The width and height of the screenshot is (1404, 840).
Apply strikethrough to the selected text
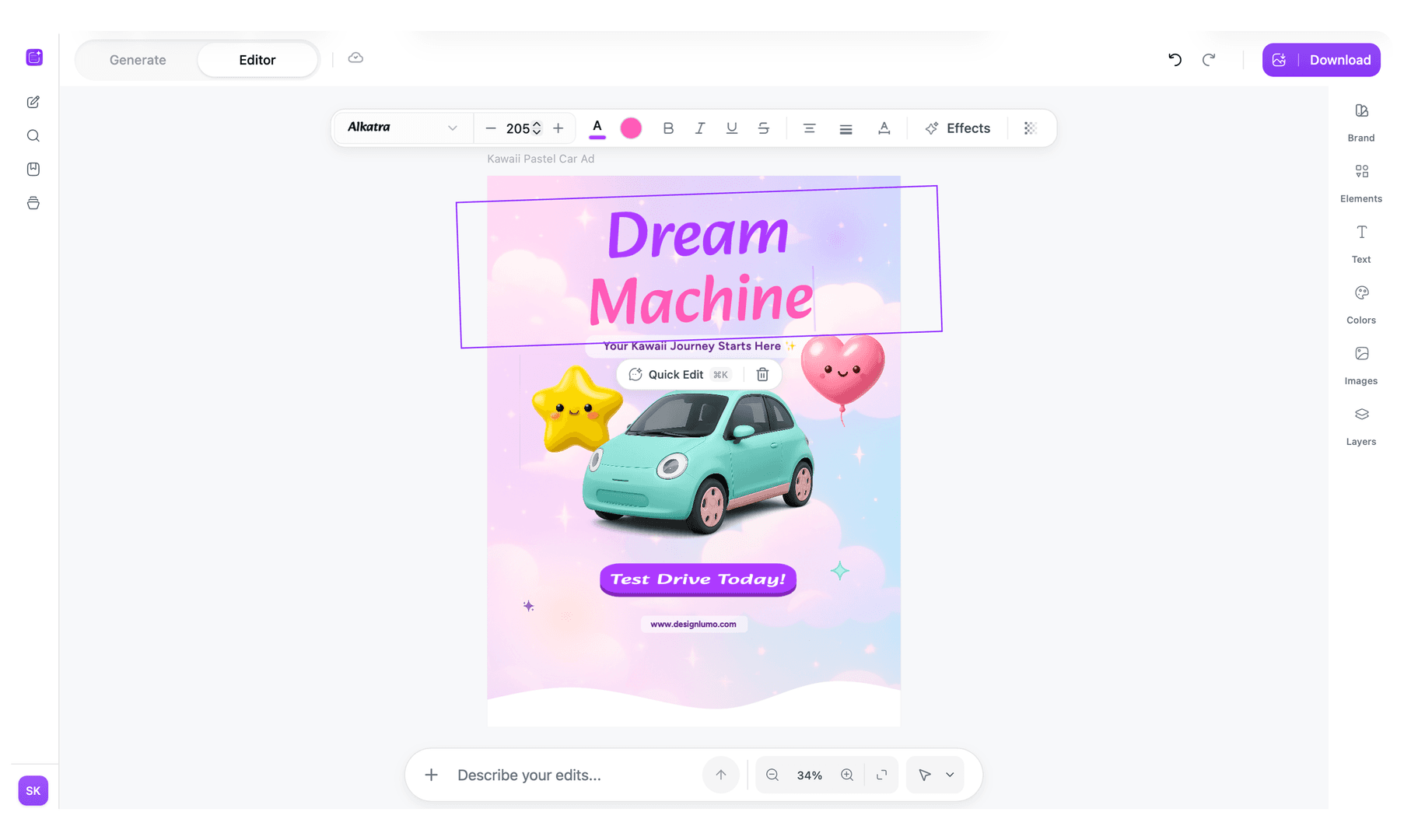[x=764, y=128]
